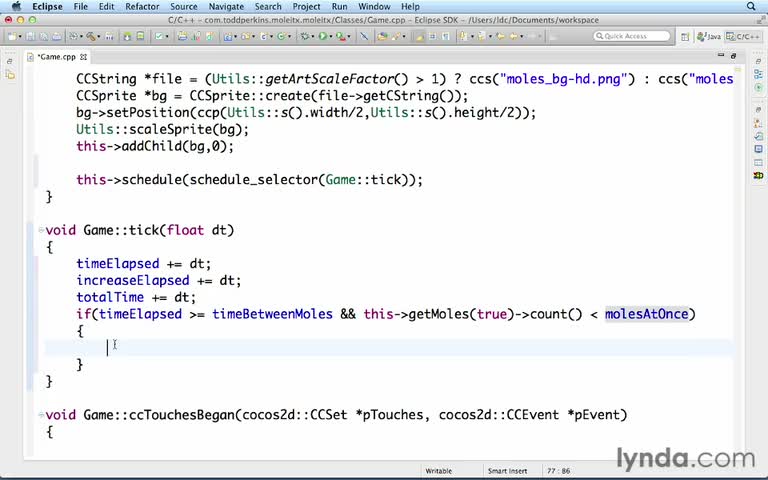
Task: Open the Eclipse application menu
Action: (x=47, y=6)
